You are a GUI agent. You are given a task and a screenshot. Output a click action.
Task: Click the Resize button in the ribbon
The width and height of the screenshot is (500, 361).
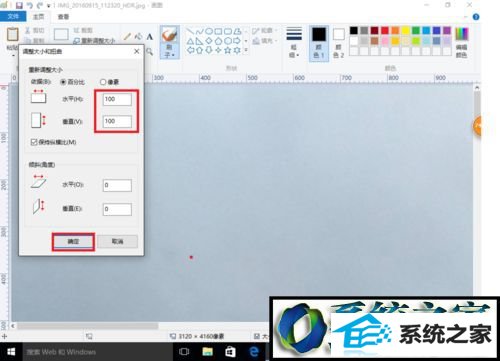tap(94, 40)
